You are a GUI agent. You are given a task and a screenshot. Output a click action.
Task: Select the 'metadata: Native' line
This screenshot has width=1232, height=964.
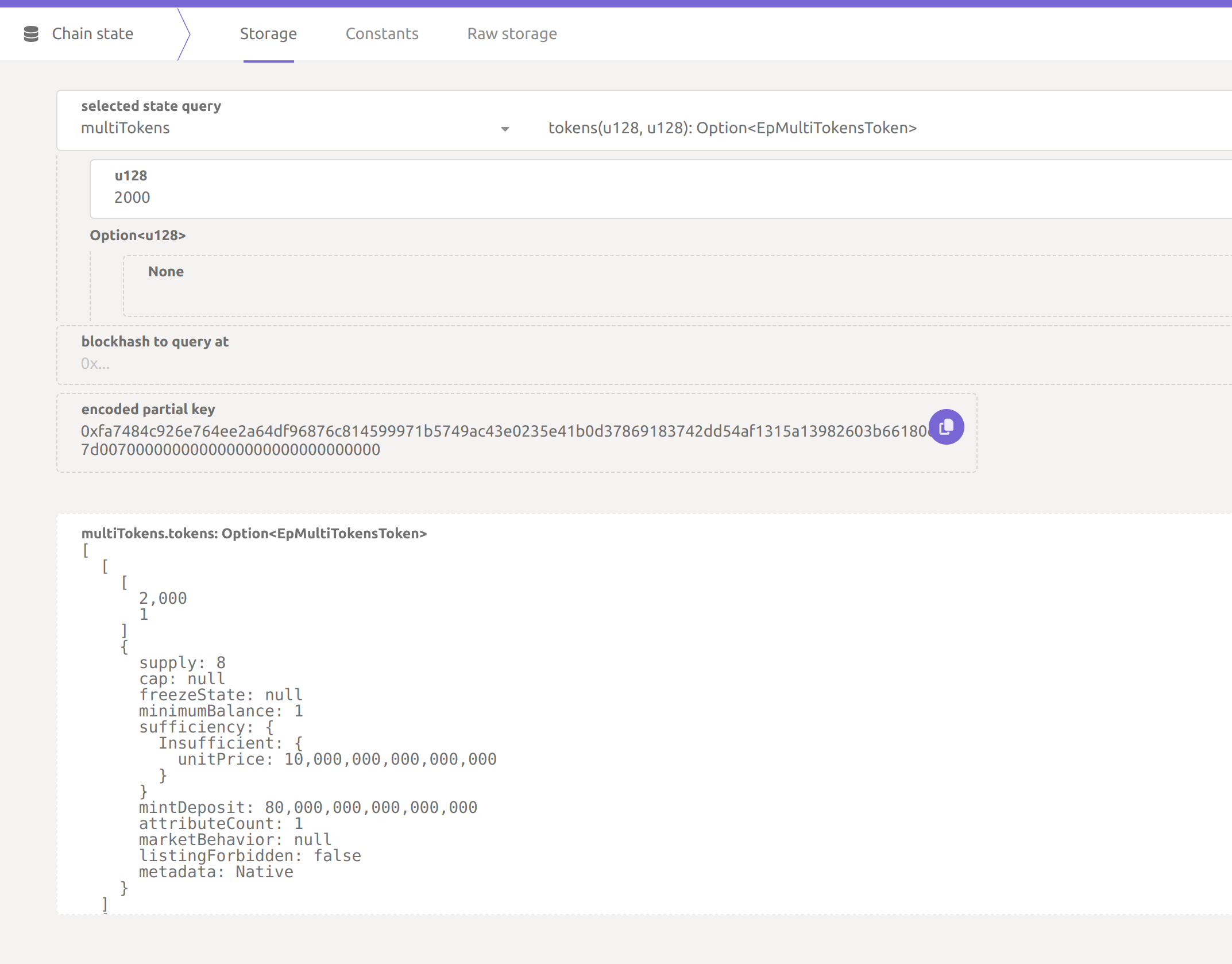[x=216, y=872]
